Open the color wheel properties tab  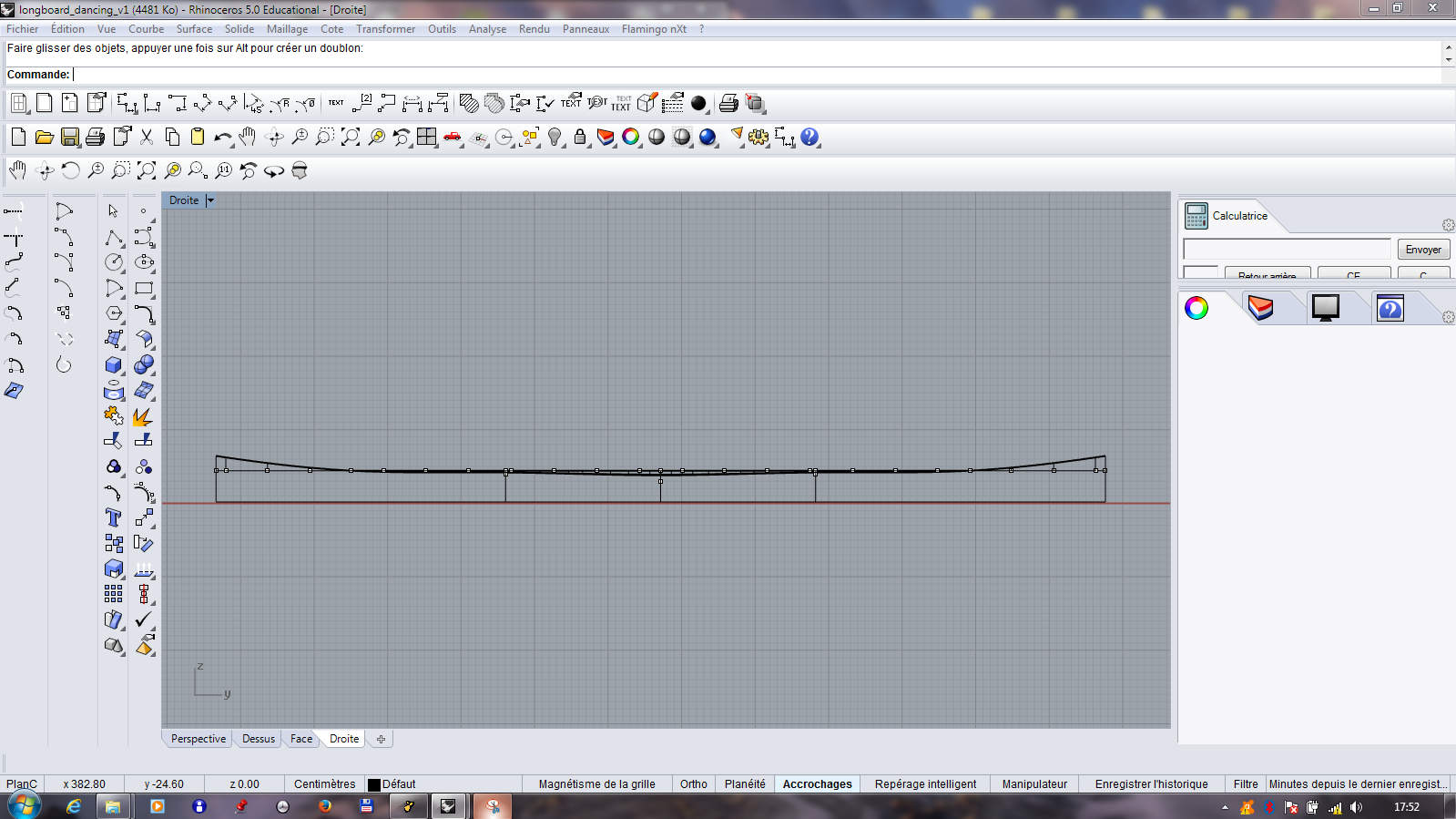1196,308
